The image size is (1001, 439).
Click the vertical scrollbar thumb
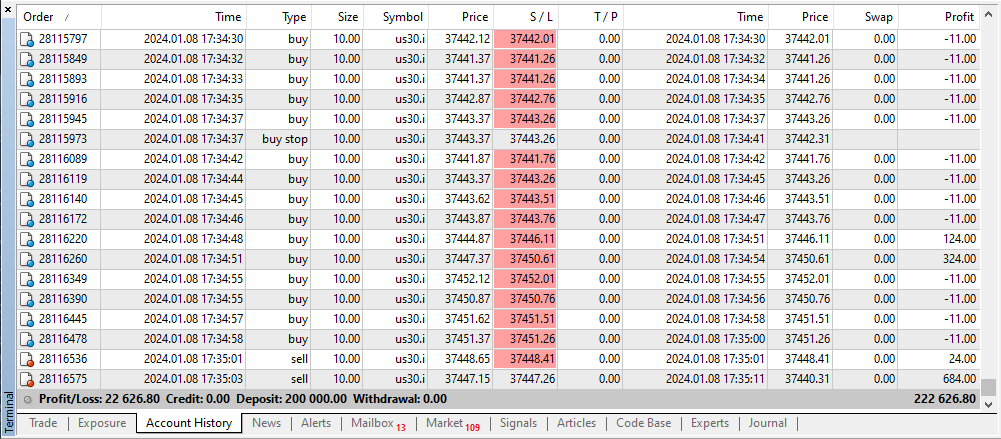(x=988, y=387)
